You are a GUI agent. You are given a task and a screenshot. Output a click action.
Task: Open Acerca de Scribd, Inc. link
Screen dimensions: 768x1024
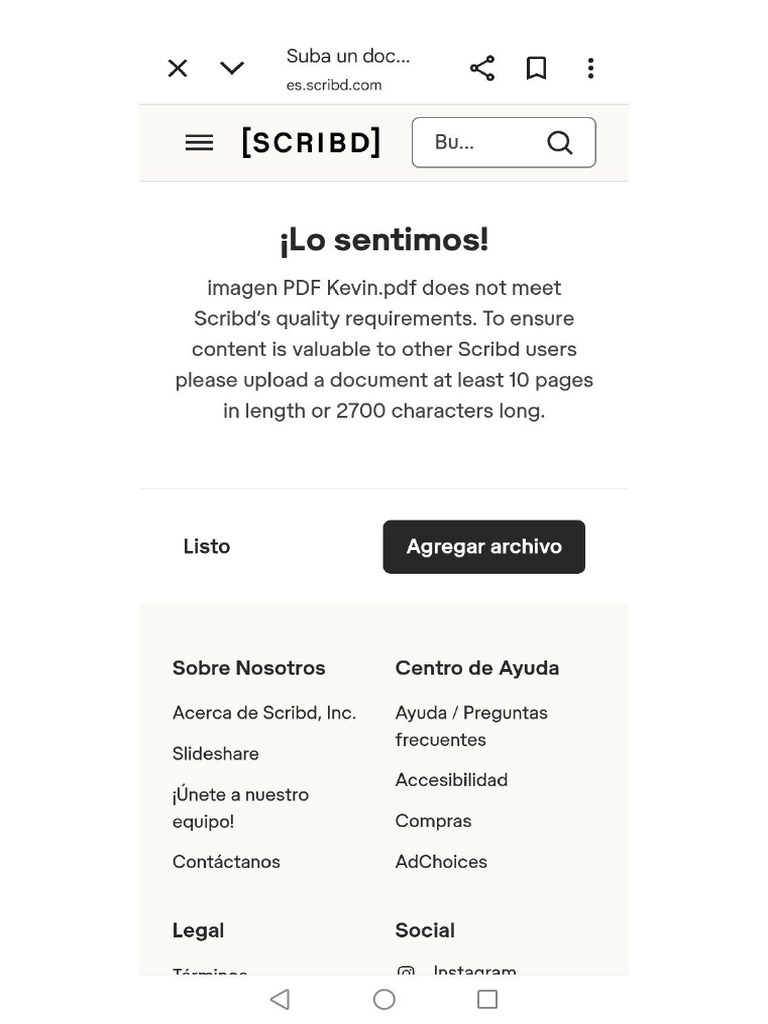(264, 712)
